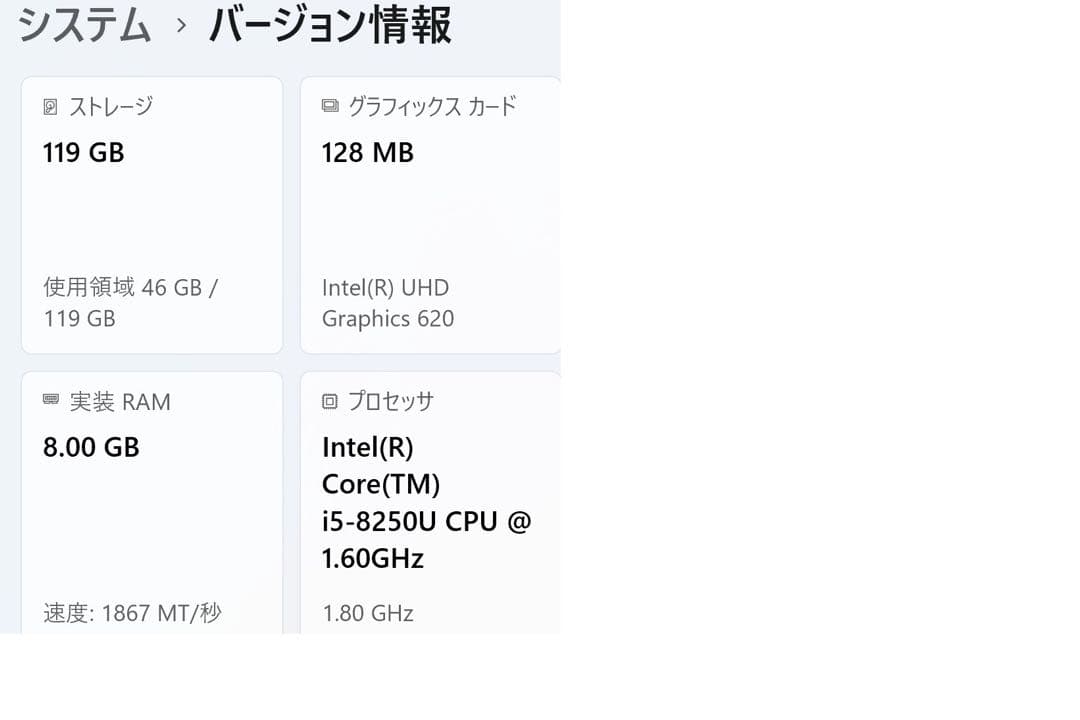This screenshot has height=720, width=1080.
Task: Click the バージョン情報 page title
Action: click(330, 25)
